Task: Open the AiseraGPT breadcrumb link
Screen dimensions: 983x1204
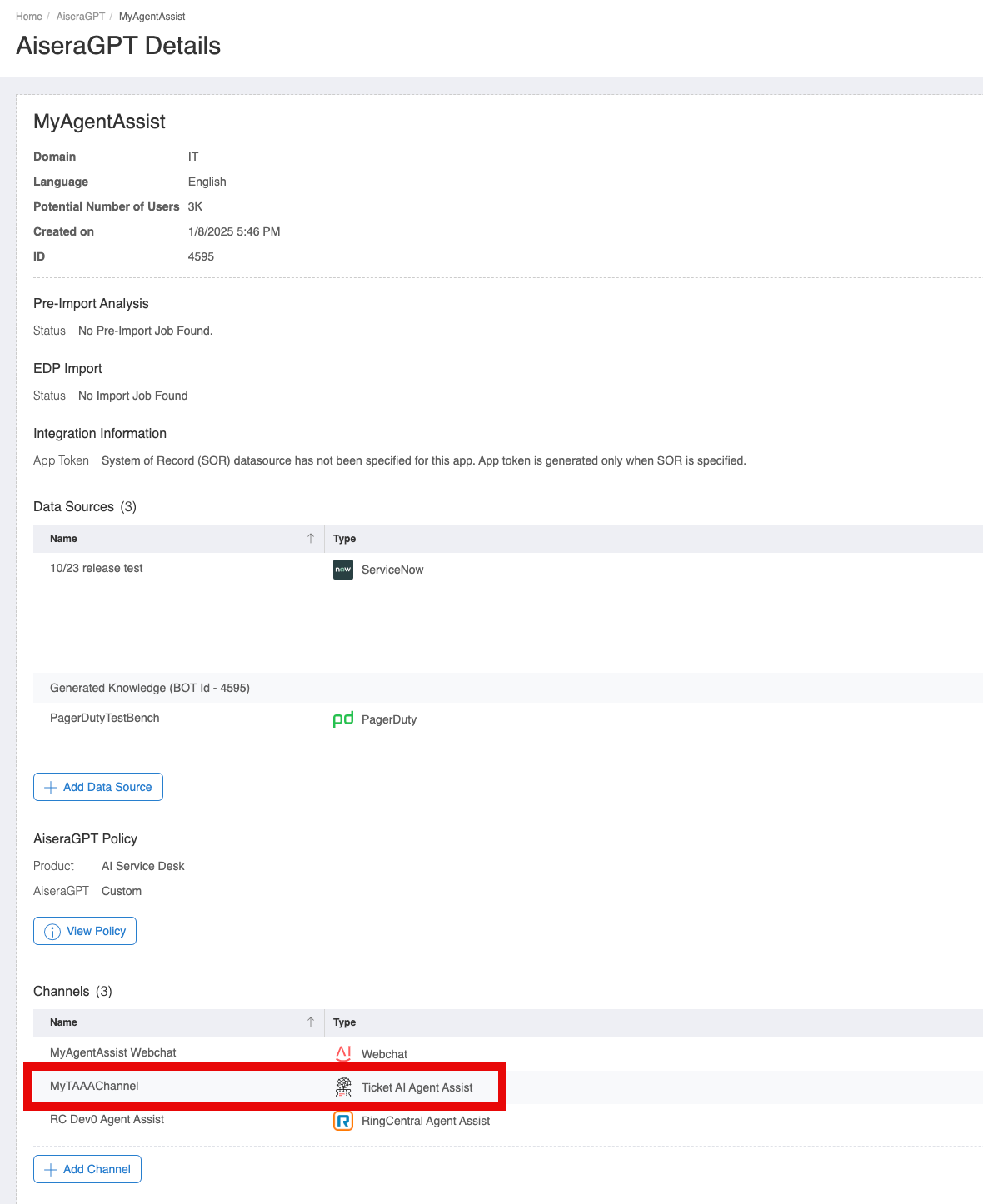Action: [81, 17]
